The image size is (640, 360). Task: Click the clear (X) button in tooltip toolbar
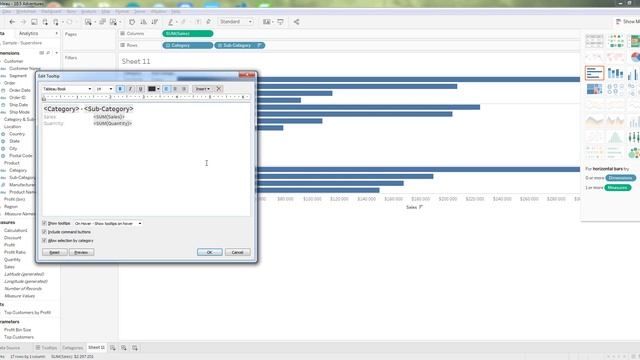(219, 89)
